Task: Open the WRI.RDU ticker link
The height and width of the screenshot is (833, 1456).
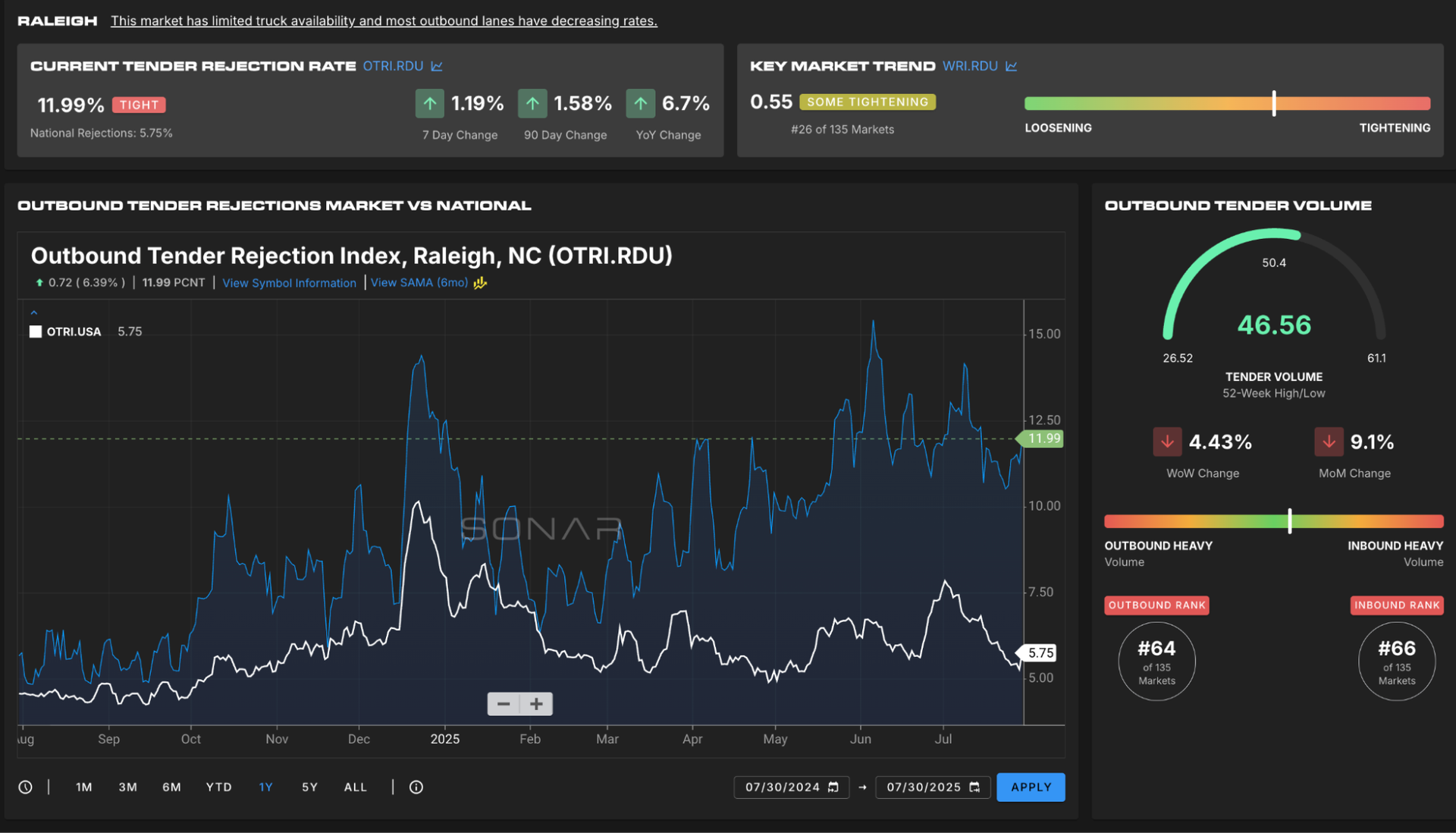Action: point(970,66)
